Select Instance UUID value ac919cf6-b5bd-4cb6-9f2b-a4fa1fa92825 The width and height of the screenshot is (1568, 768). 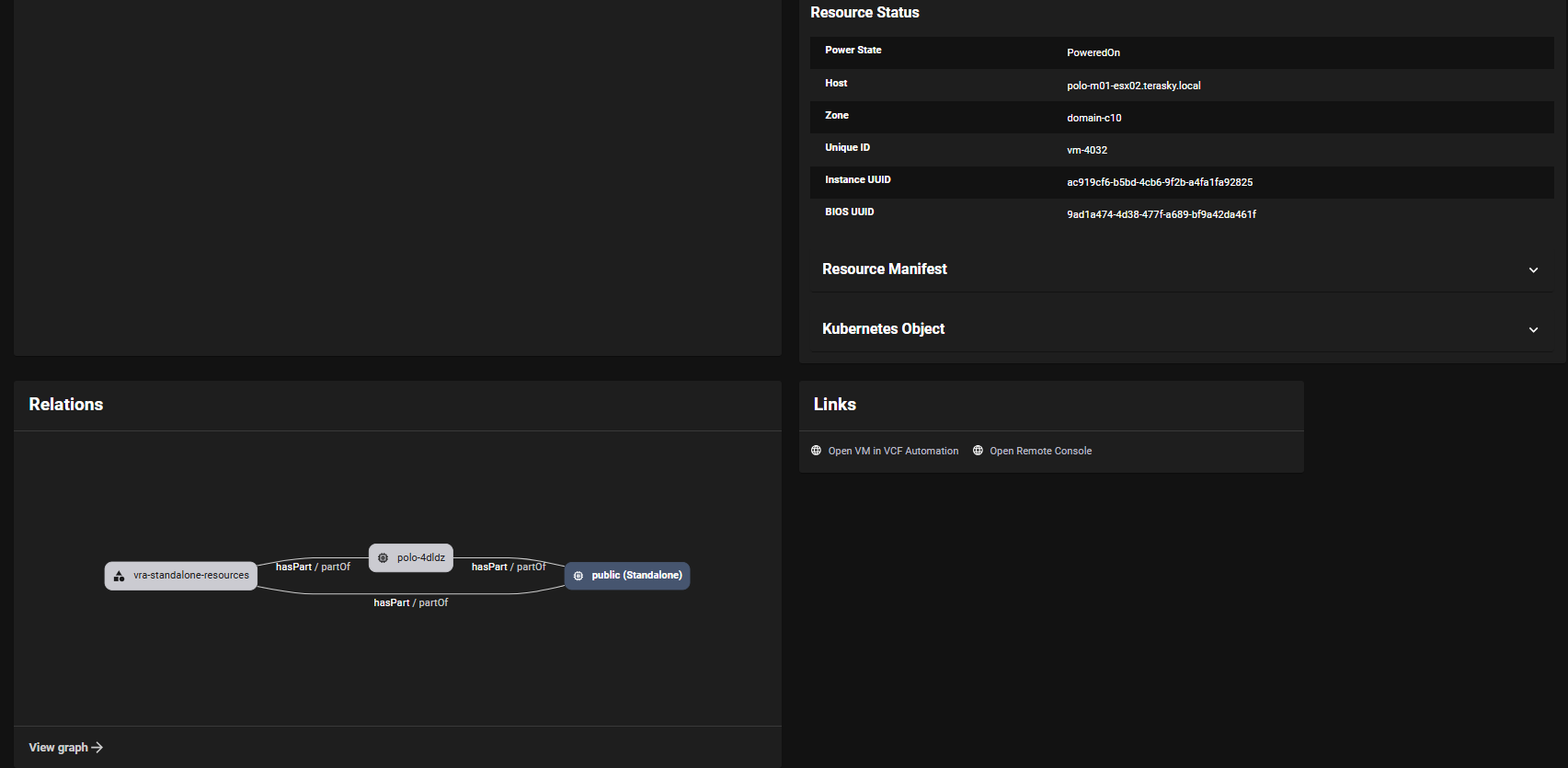coord(1160,182)
